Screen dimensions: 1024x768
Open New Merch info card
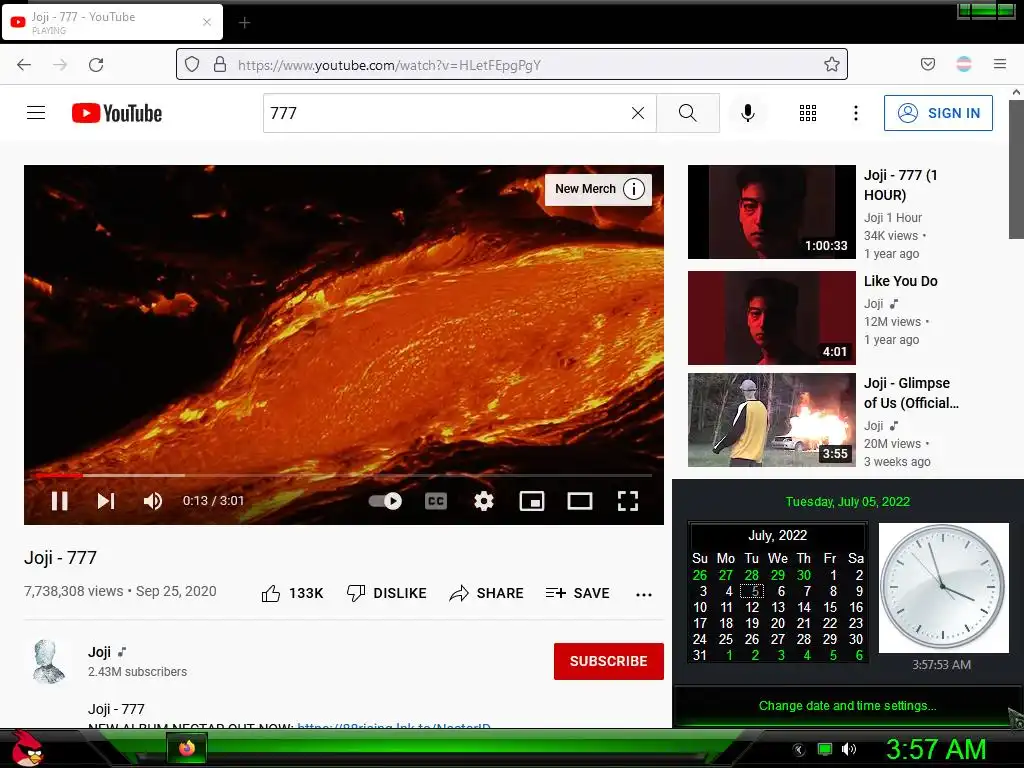[x=598, y=189]
